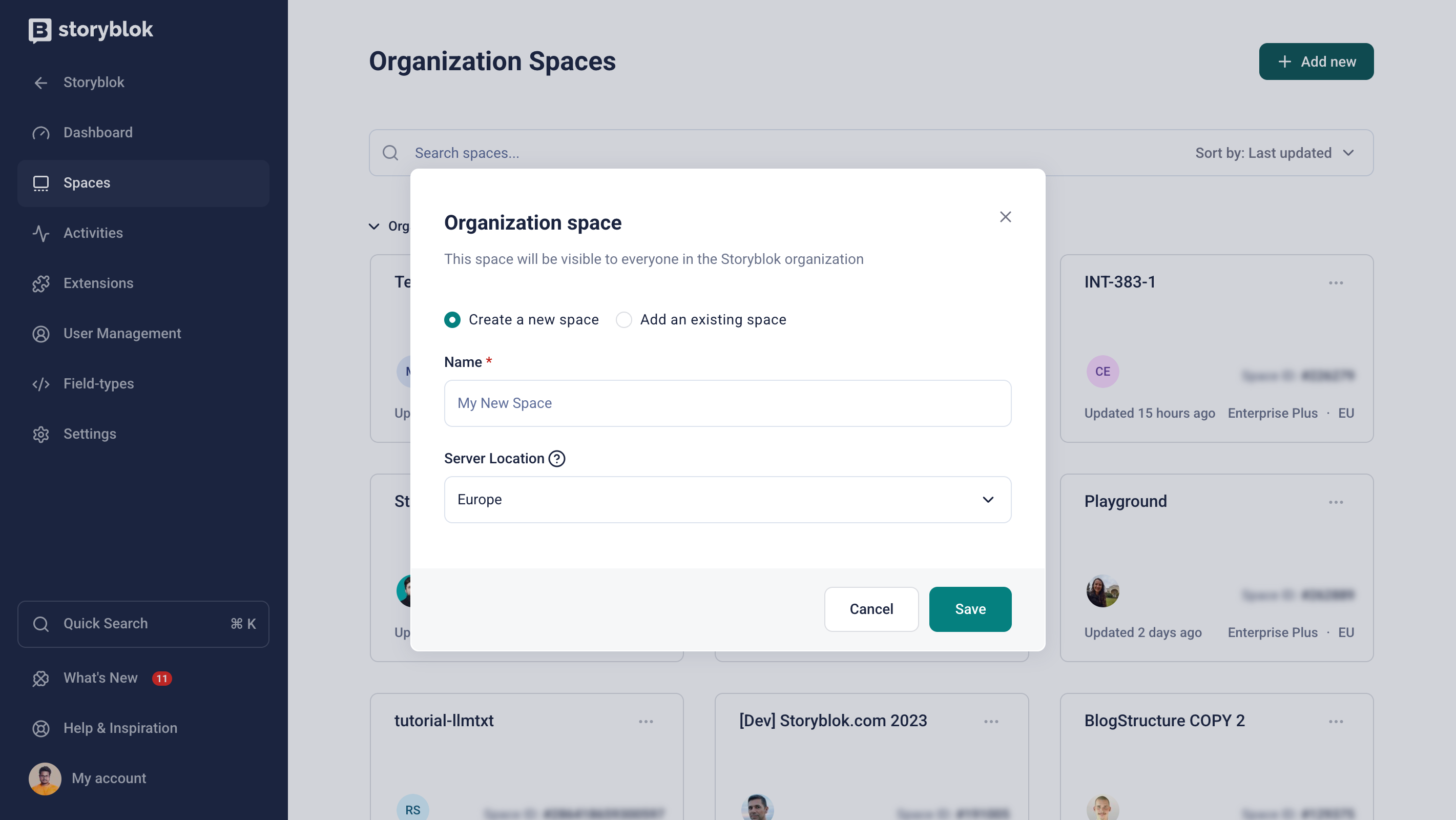This screenshot has width=1456, height=820.
Task: Open the tutorial-llmtxt card three-dot menu
Action: 646,722
